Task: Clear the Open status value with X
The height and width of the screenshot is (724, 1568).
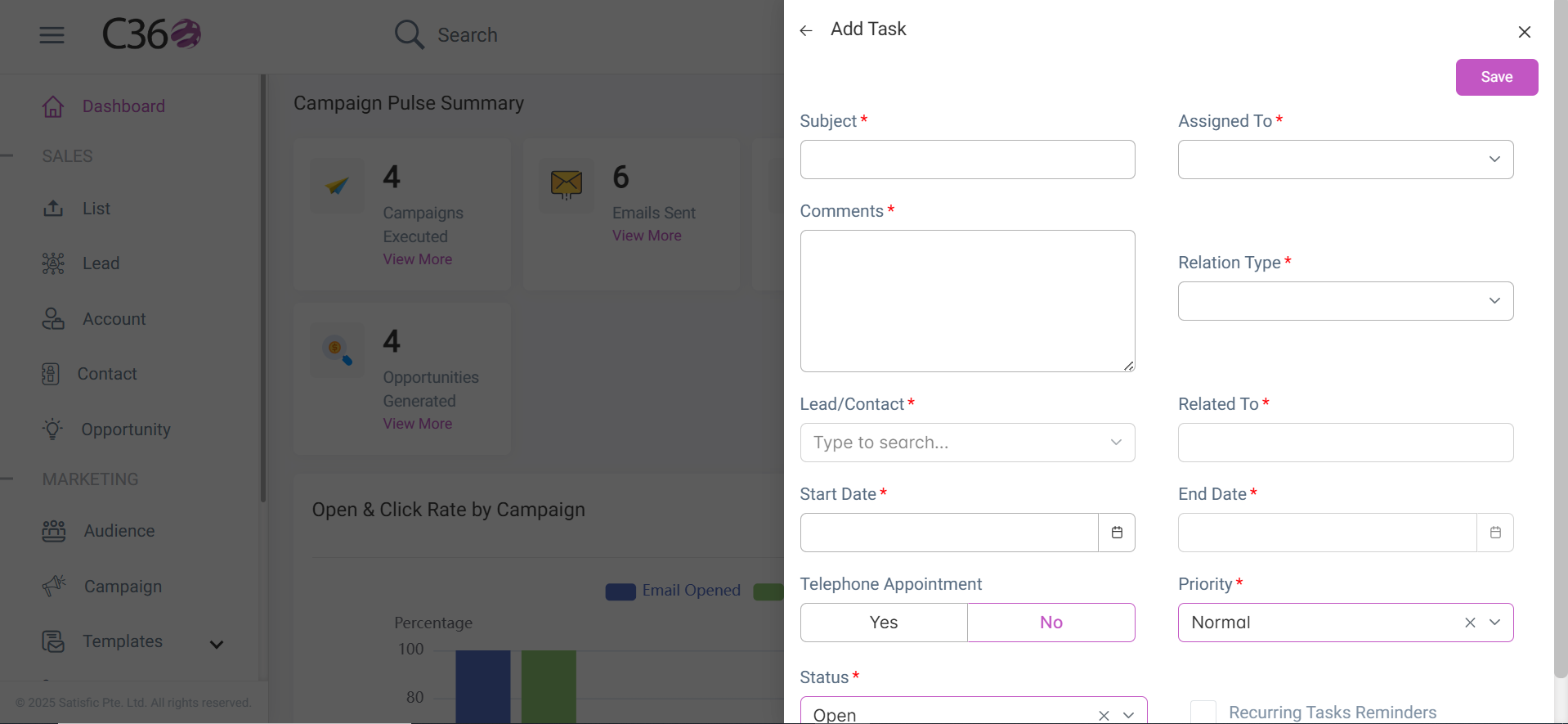Action: pyautogui.click(x=1104, y=715)
